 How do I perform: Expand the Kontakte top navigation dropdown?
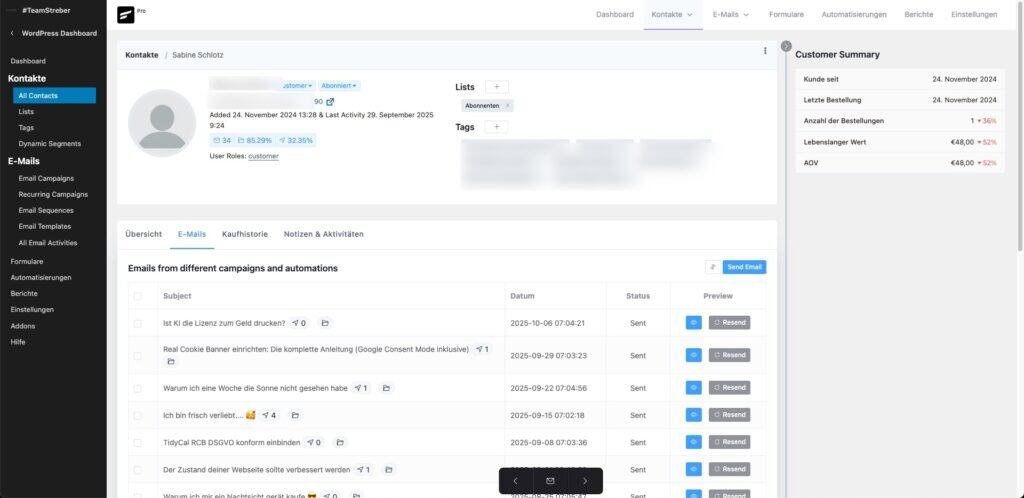point(673,14)
